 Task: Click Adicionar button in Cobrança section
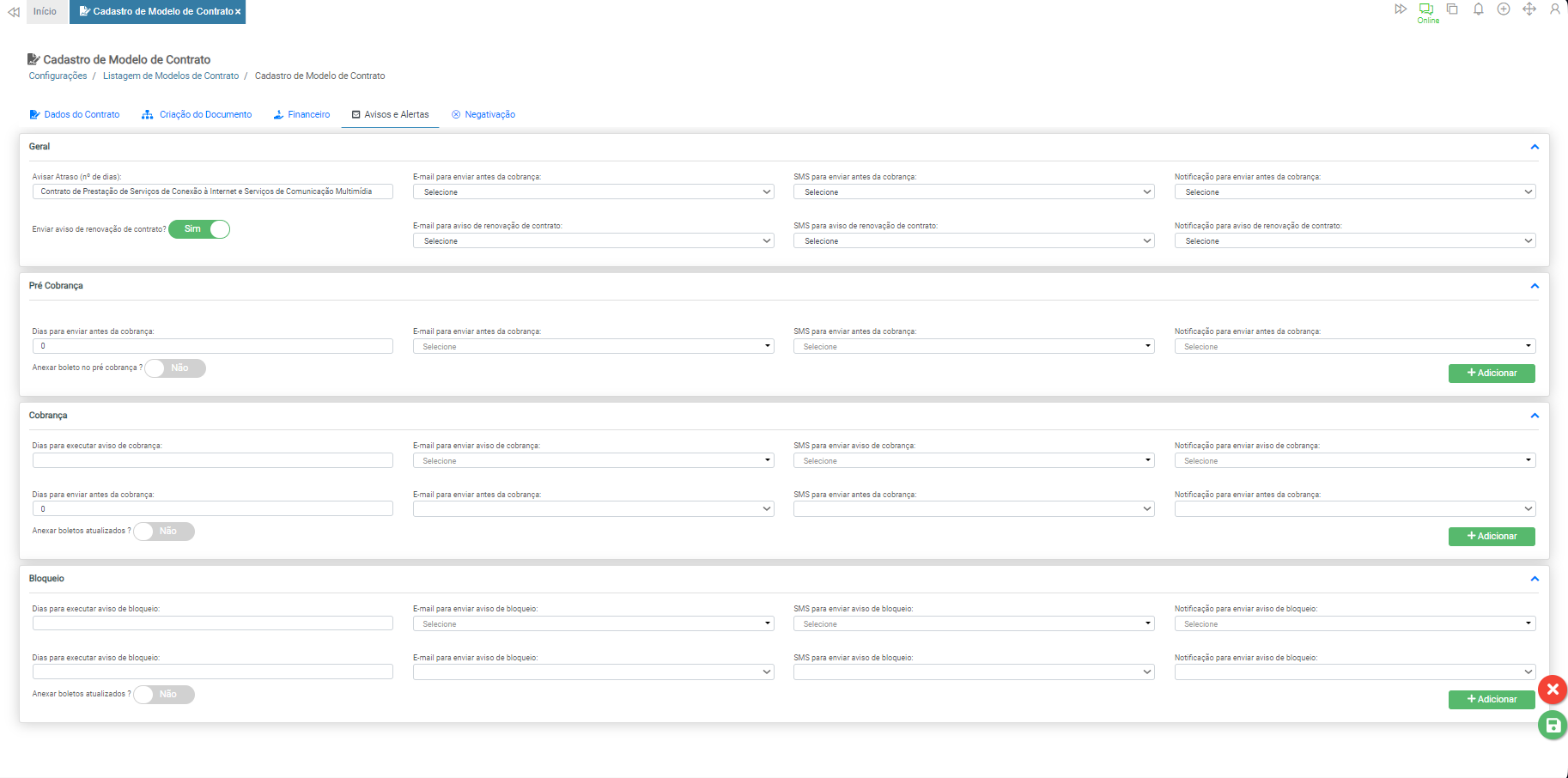click(x=1492, y=537)
